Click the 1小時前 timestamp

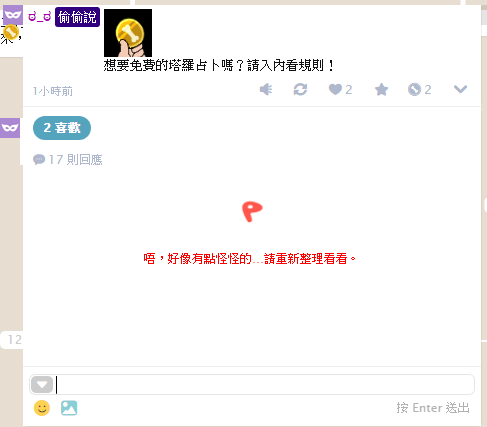[x=53, y=91]
